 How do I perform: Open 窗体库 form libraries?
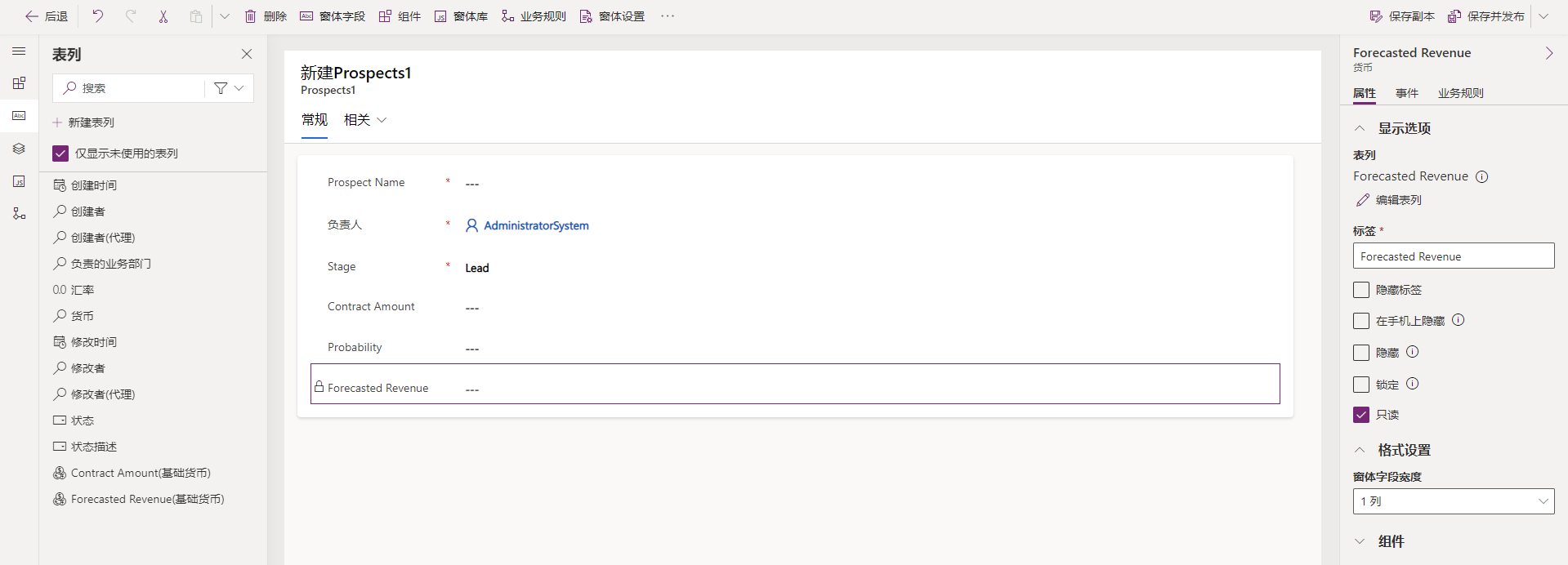[x=461, y=16]
